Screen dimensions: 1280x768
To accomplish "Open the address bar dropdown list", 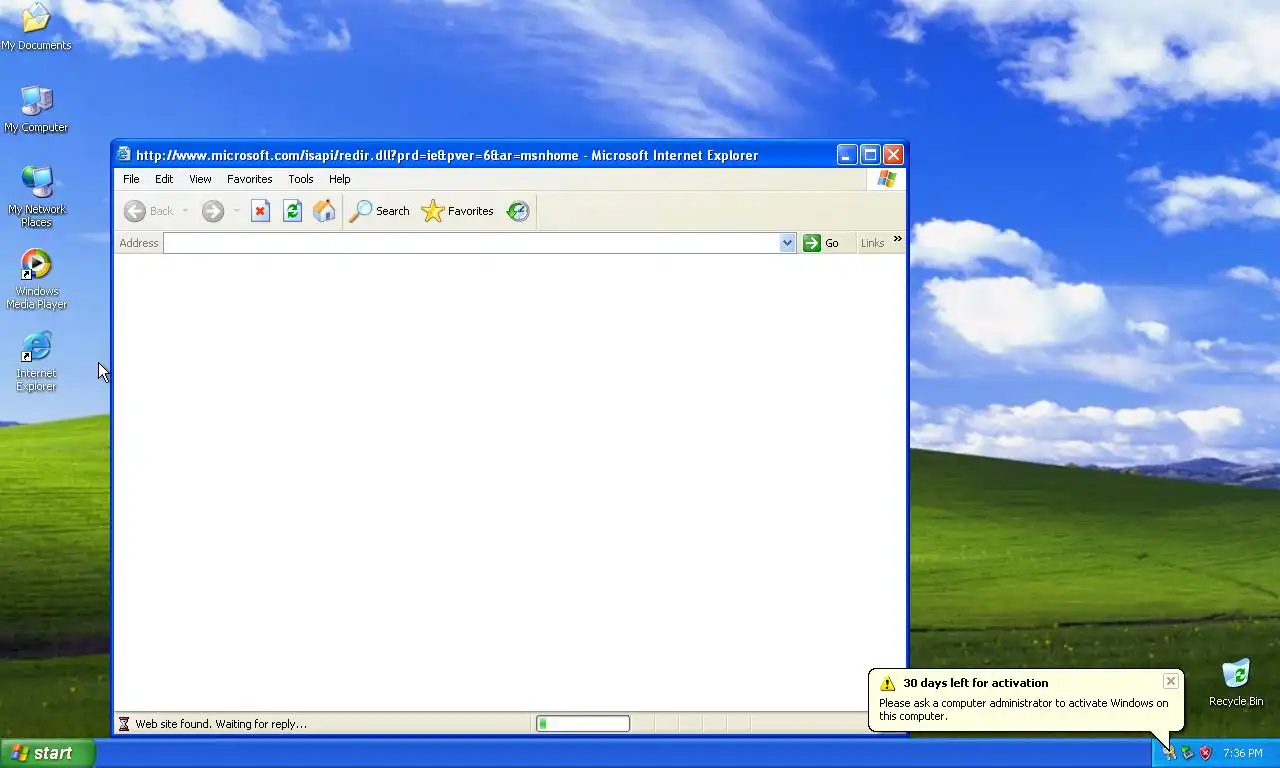I will [787, 243].
